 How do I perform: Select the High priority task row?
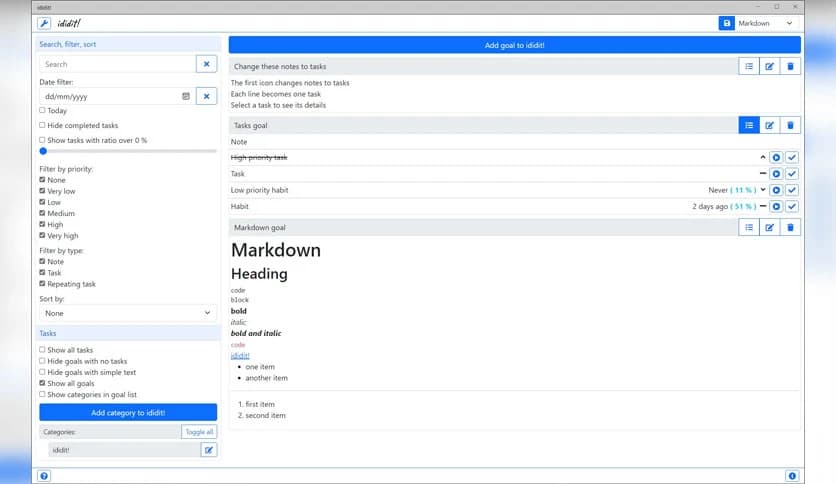[x=259, y=157]
